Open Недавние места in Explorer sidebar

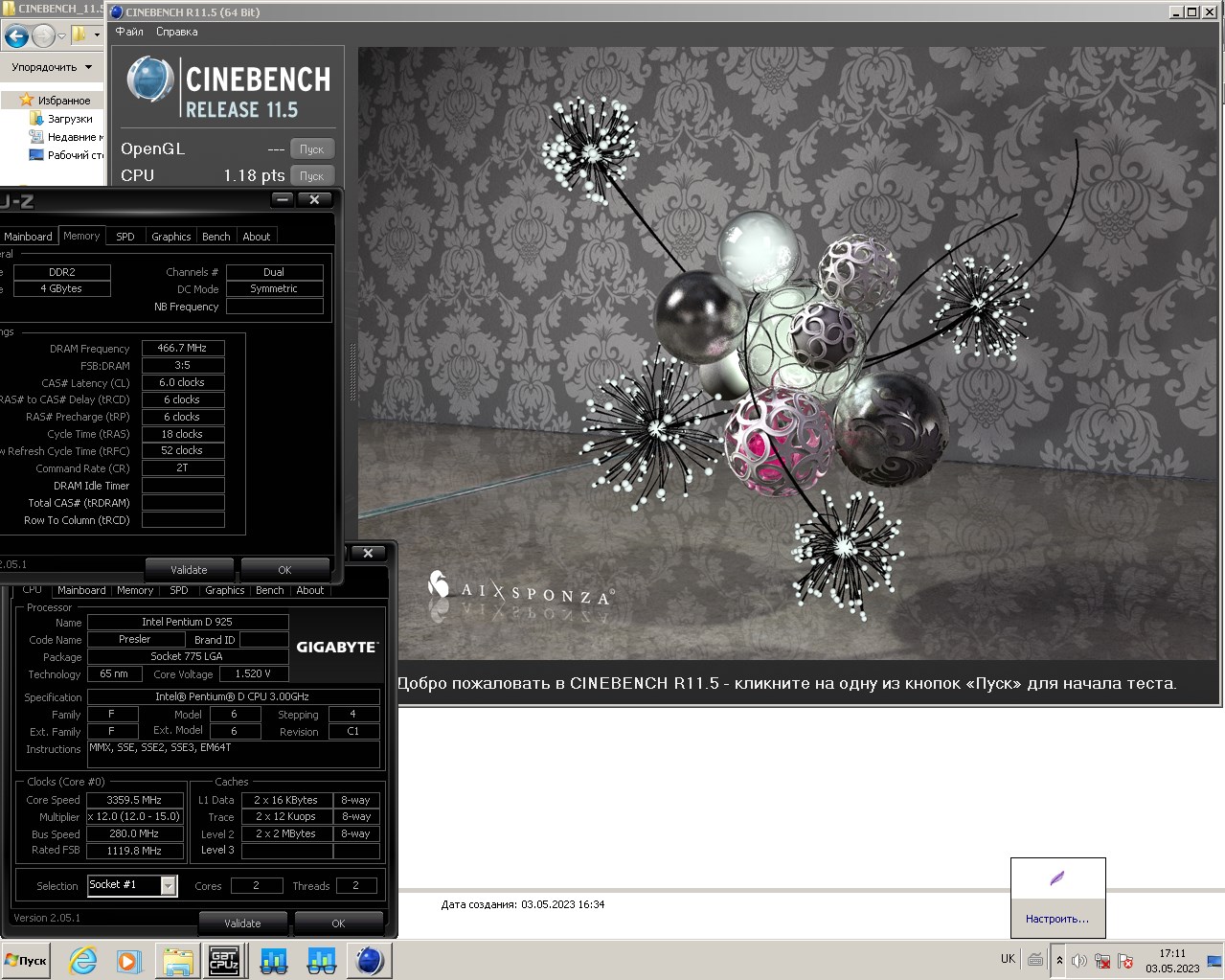click(65, 137)
